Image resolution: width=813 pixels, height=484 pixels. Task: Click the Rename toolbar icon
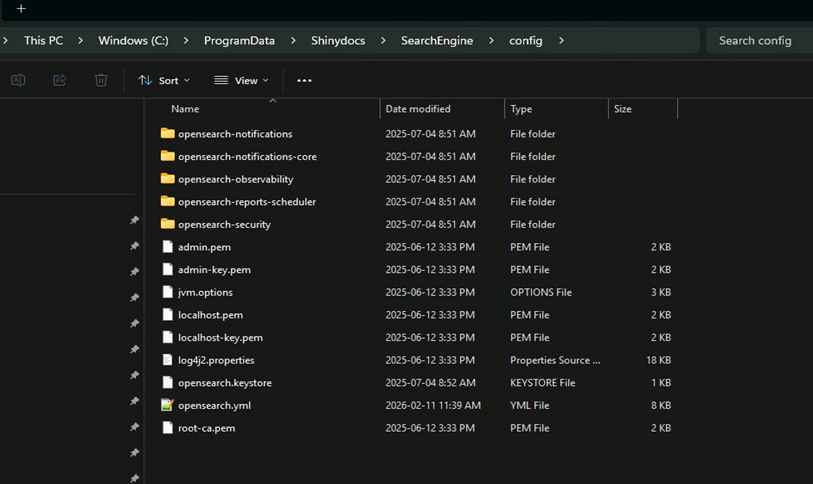pos(18,80)
